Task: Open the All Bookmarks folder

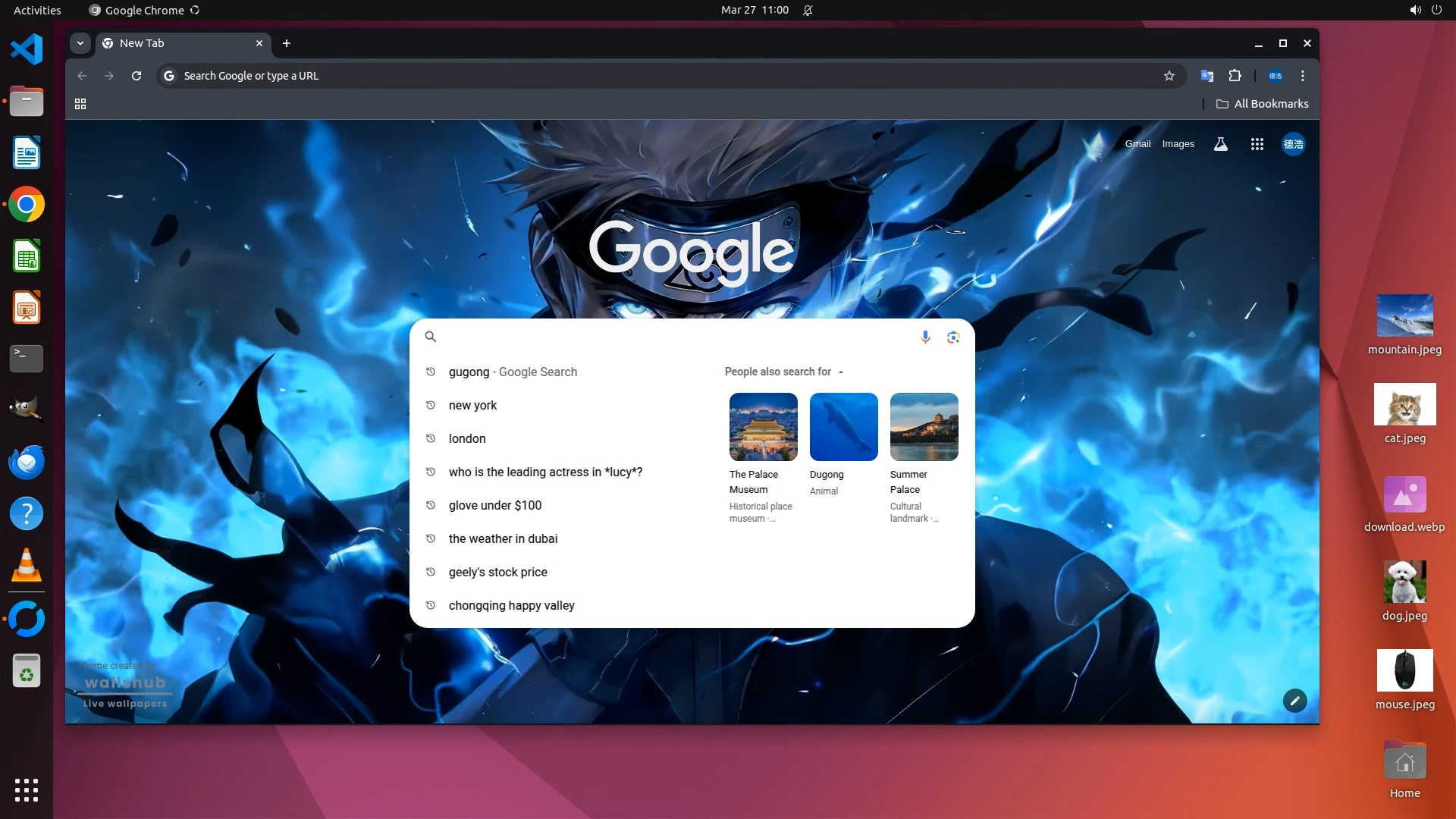Action: [x=1262, y=104]
